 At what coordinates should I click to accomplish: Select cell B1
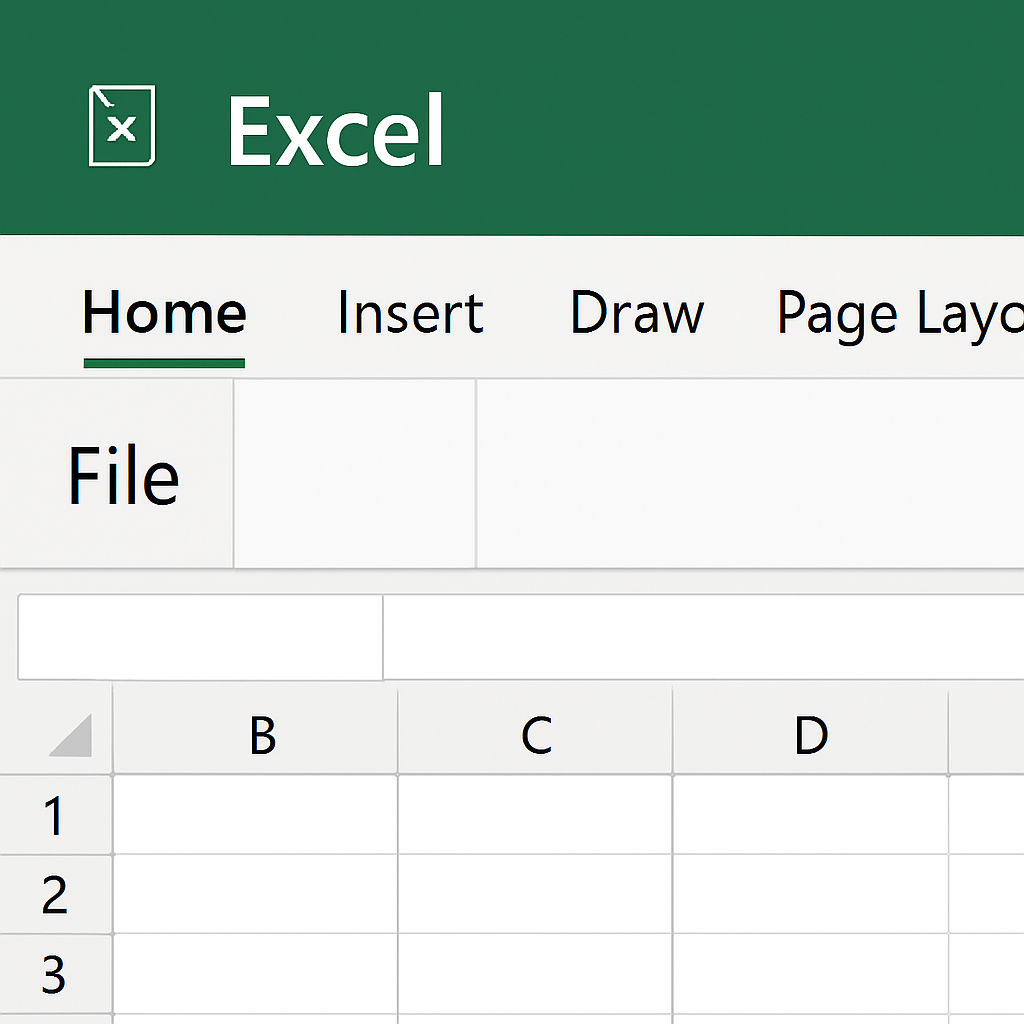(x=255, y=815)
